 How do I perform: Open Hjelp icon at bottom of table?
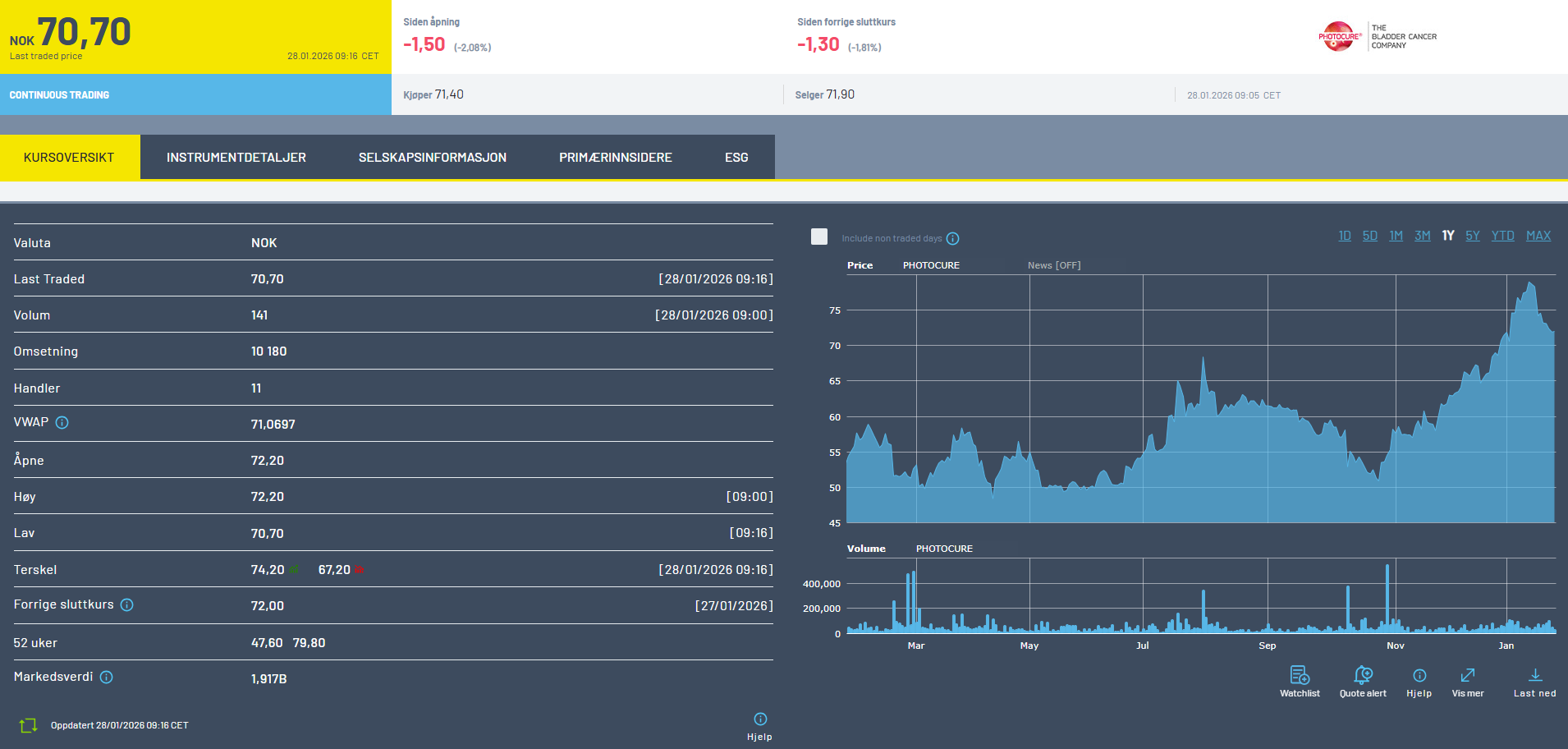pyautogui.click(x=760, y=719)
